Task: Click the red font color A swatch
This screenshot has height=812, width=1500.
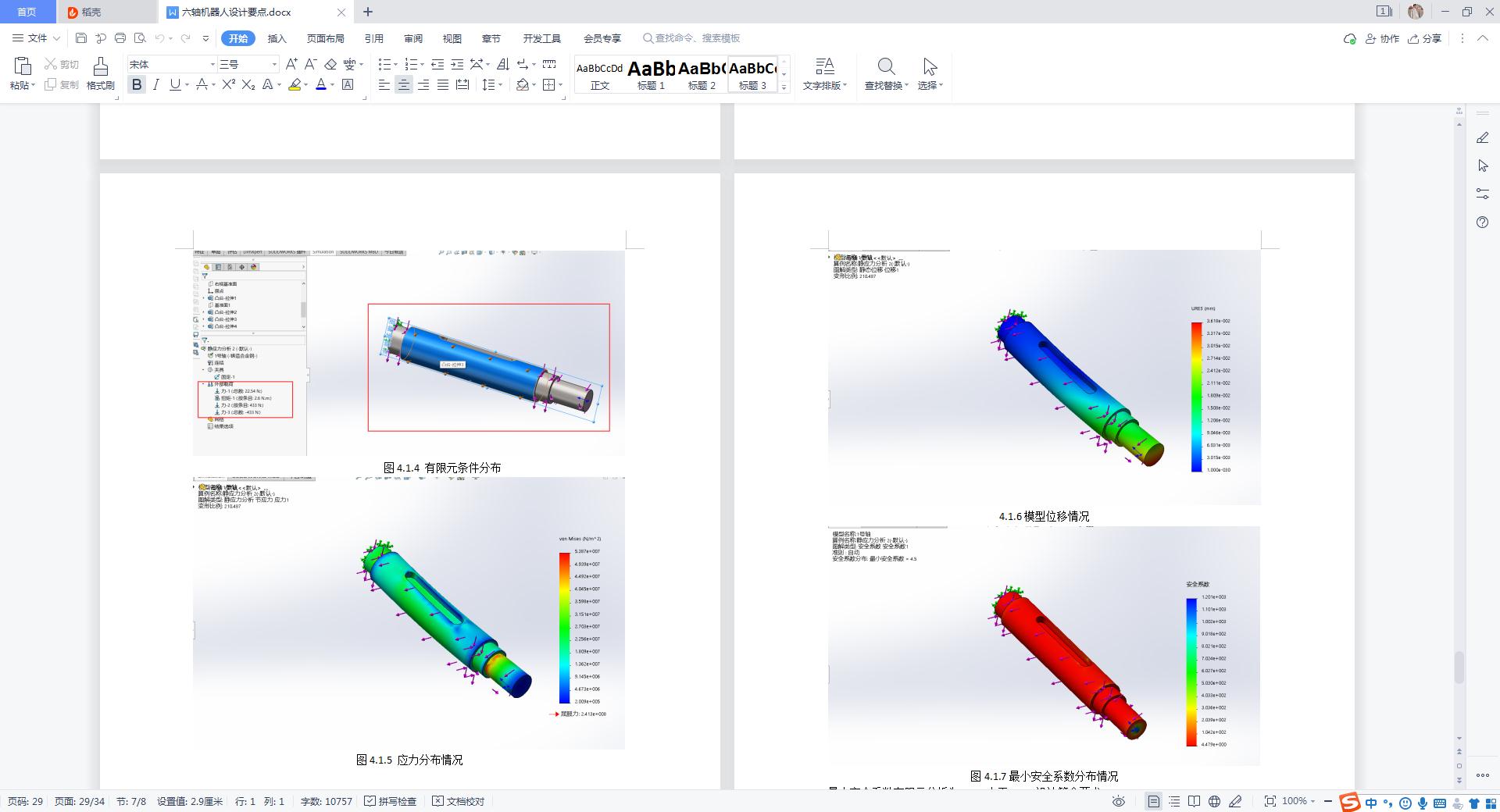Action: tap(320, 84)
